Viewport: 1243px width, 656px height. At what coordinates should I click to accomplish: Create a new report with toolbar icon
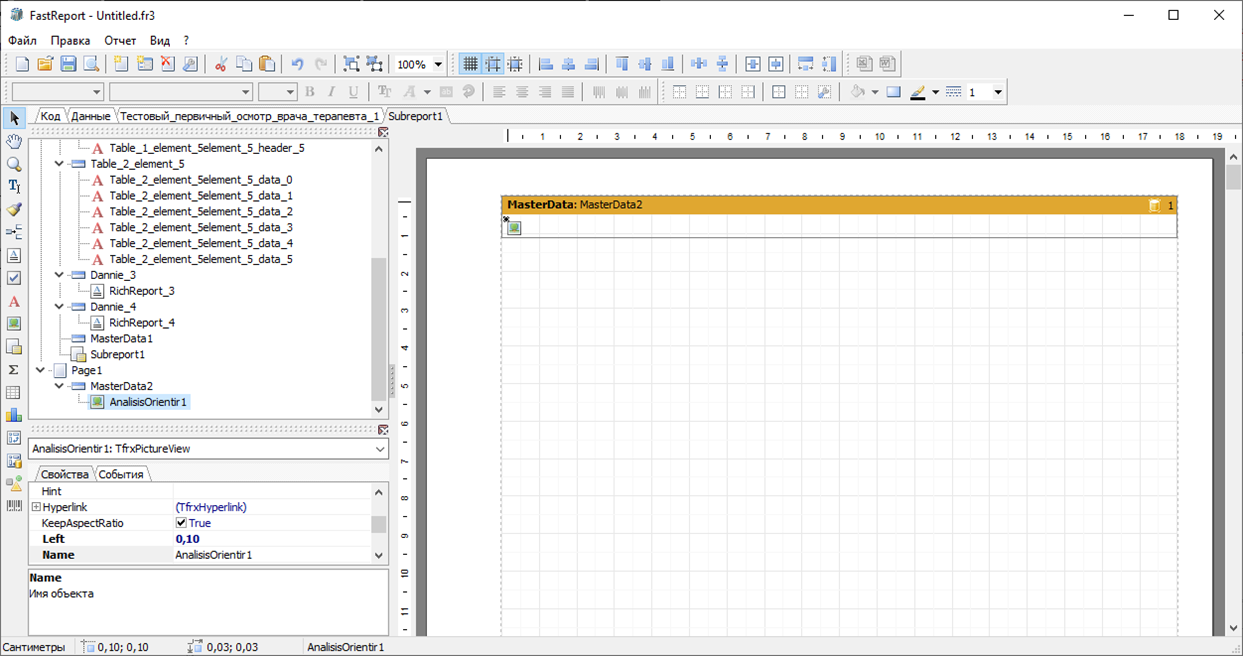(x=21, y=64)
